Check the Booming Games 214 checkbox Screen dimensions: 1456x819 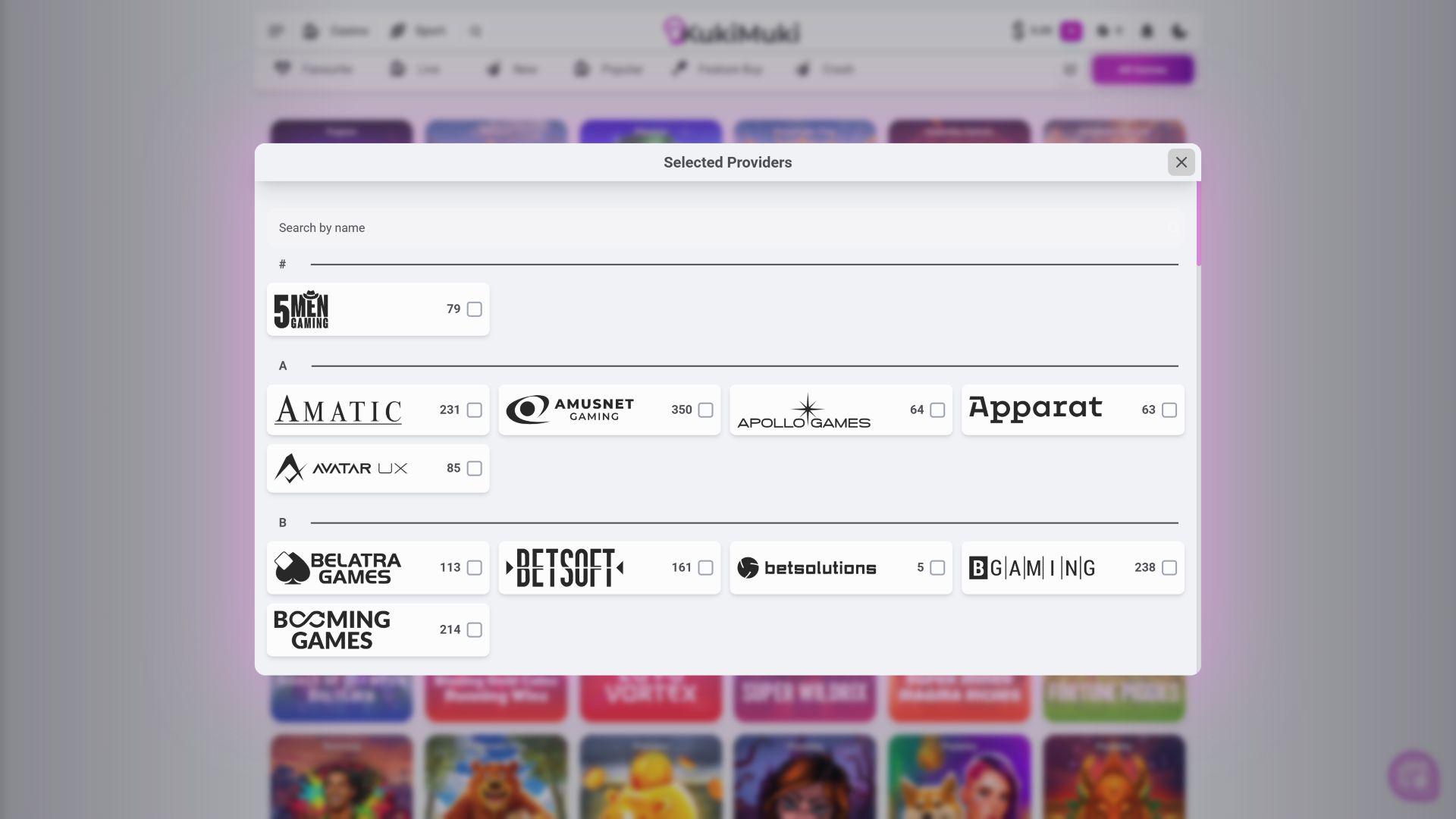(x=475, y=630)
